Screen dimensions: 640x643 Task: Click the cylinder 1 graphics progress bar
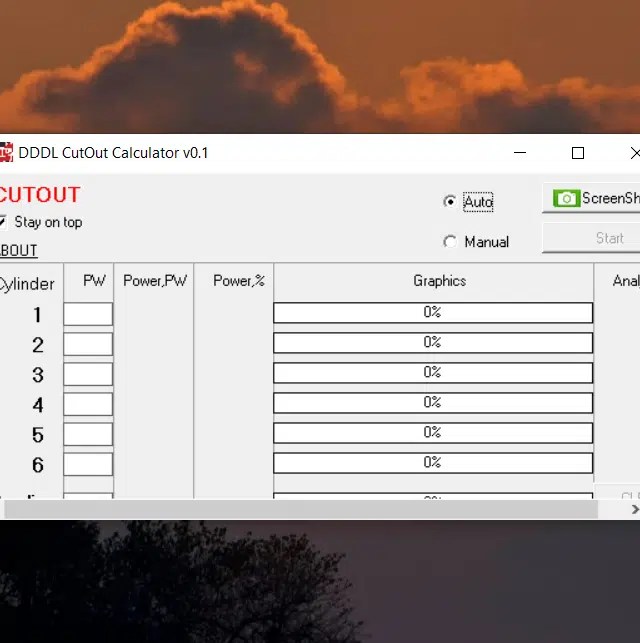[x=433, y=313]
